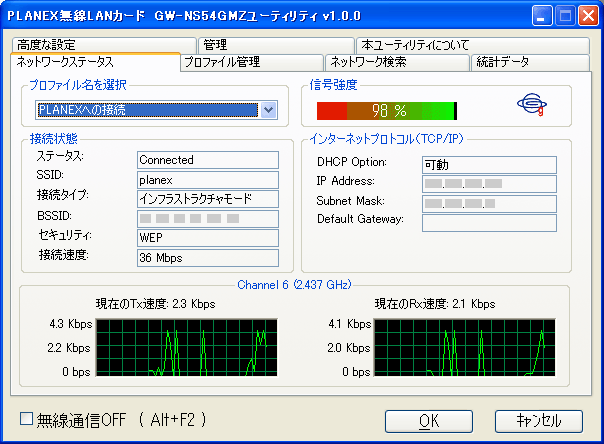Click the Channel 6 (2.437 GHz) label
Screen dimensions: 604x444
[x=294, y=285]
